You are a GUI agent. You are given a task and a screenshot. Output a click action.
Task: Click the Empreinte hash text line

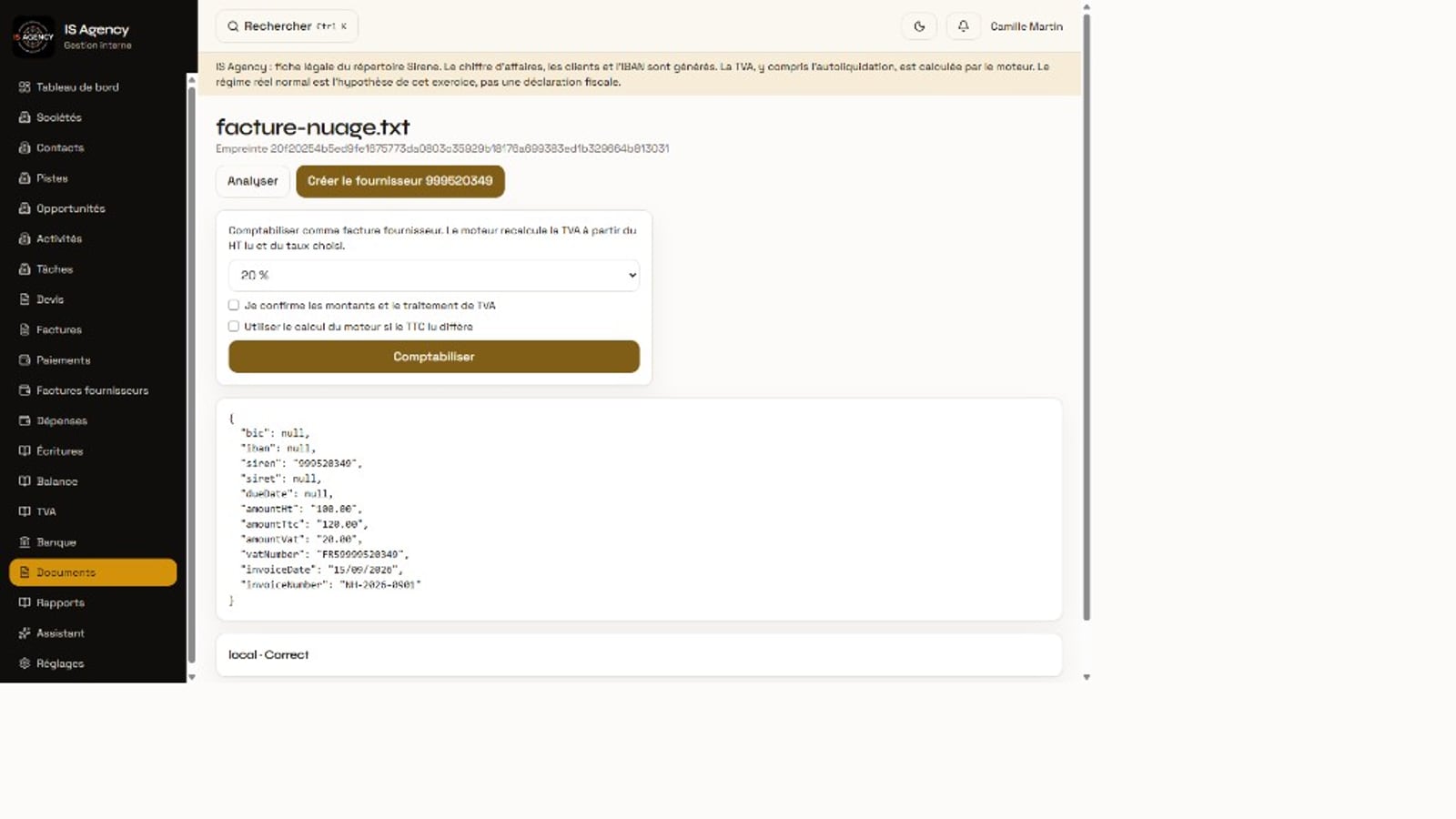(x=442, y=148)
